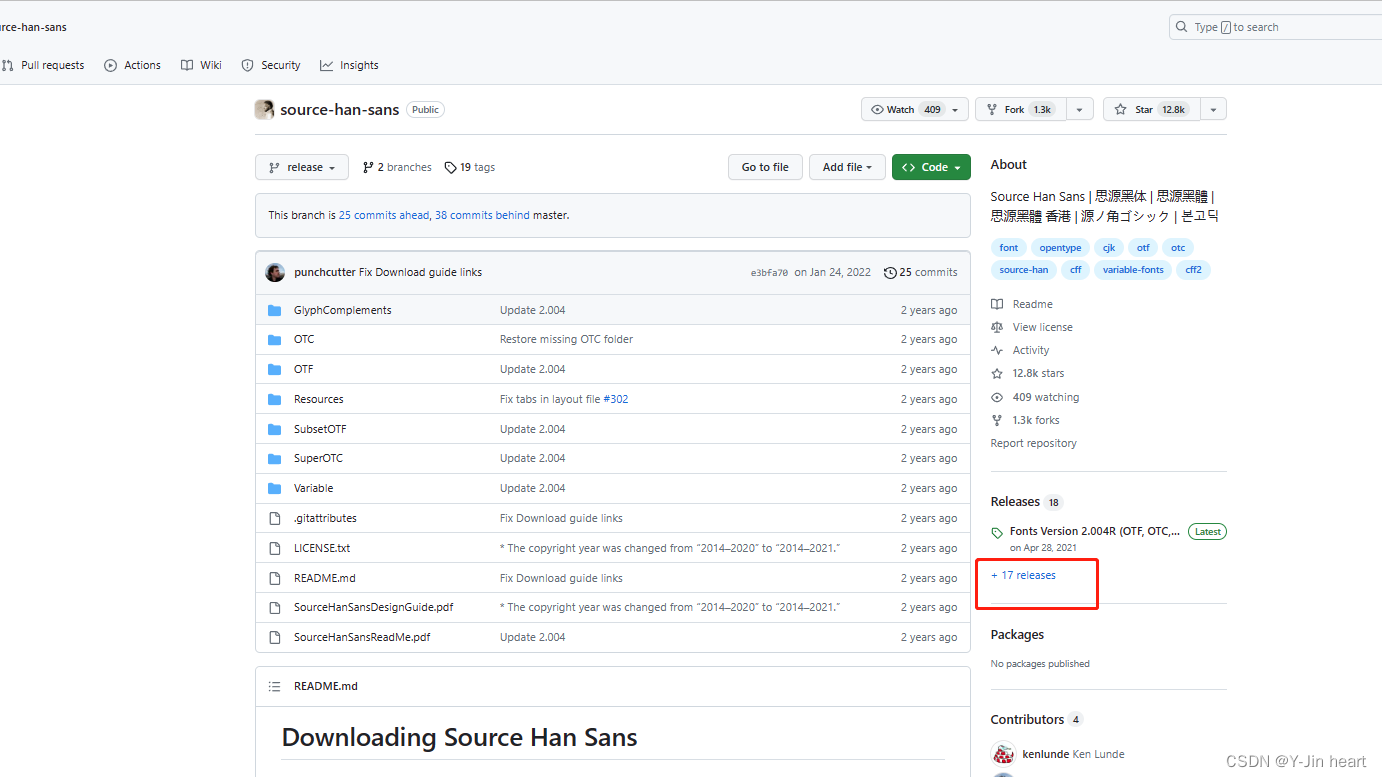Click the SourceHanSansDesignGuide.pdf file icon
1382x777 pixels.
point(275,607)
